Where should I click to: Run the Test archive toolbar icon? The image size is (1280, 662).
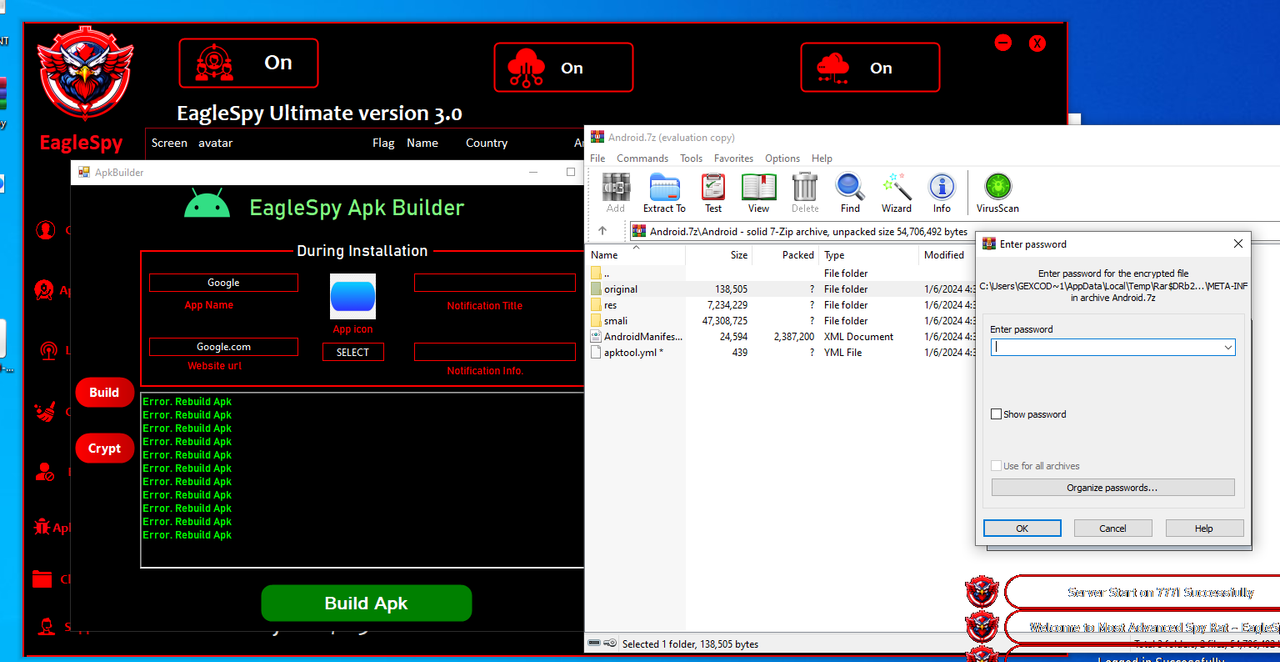(x=713, y=193)
